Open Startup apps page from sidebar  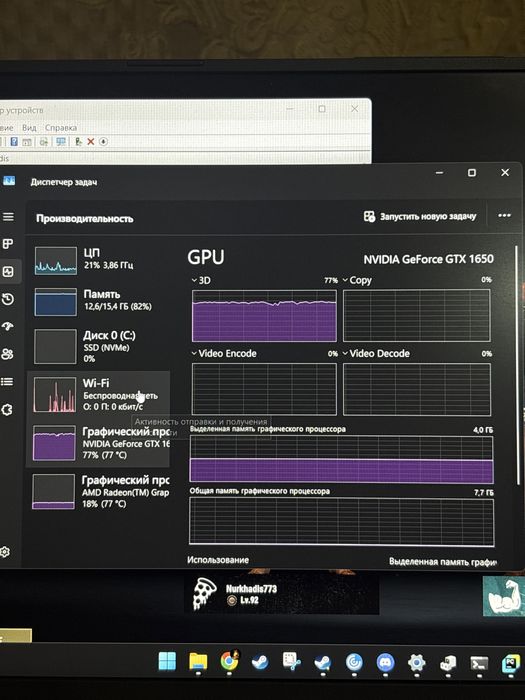tap(8, 327)
